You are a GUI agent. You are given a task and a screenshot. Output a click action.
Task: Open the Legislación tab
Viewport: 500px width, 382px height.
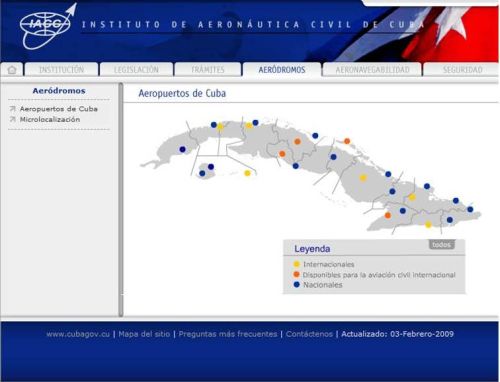click(x=136, y=70)
